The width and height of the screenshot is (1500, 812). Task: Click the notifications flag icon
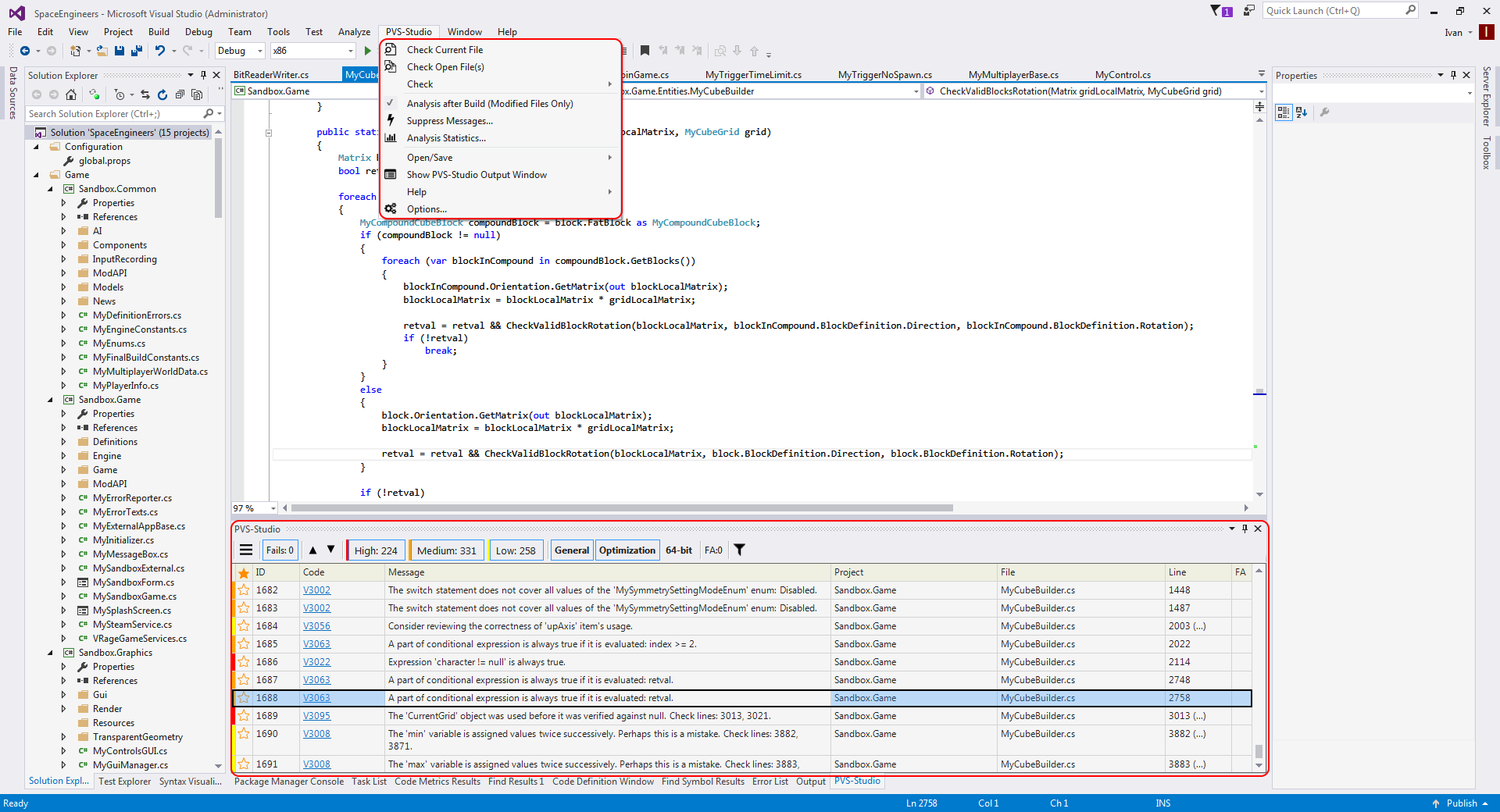click(x=1216, y=11)
